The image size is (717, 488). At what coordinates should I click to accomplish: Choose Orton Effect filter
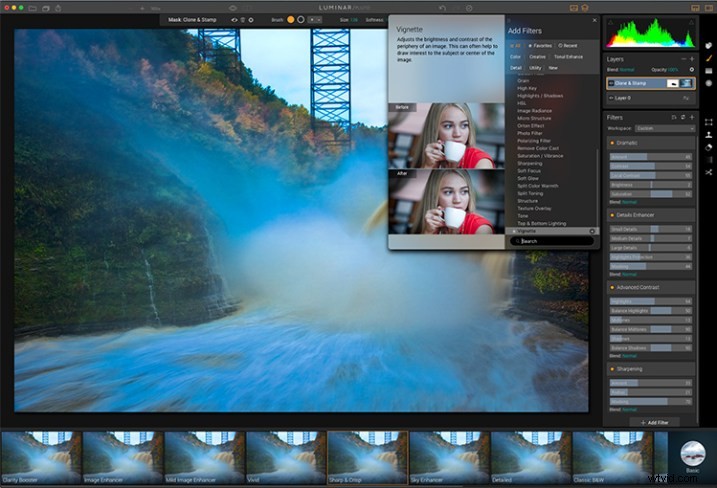click(x=530, y=126)
